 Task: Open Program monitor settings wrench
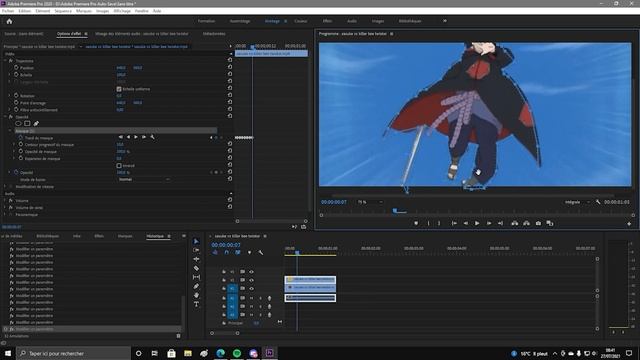coord(598,202)
